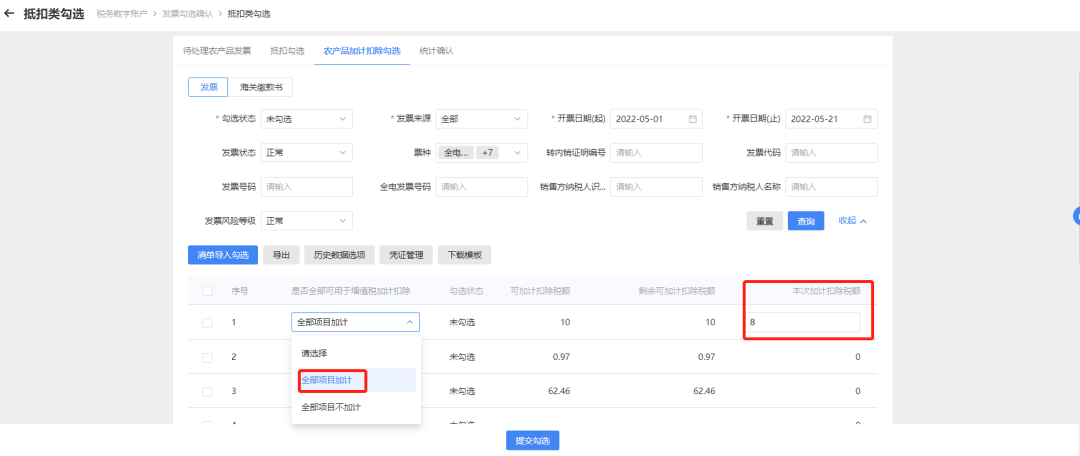This screenshot has width=1080, height=456.
Task: Check the checkbox for row 3
Action: 207,391
